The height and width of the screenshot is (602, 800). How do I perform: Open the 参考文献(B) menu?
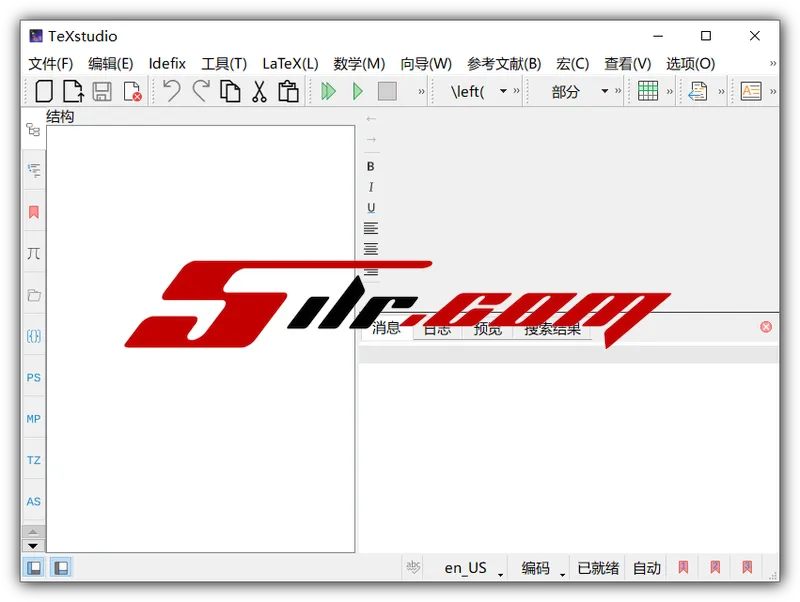[x=504, y=64]
